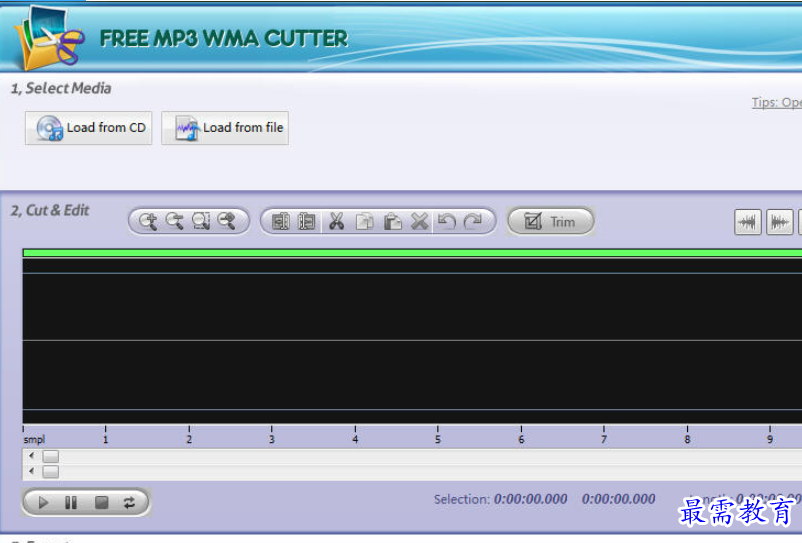
Task: Click the upper scrollbar left arrow
Action: (x=31, y=456)
